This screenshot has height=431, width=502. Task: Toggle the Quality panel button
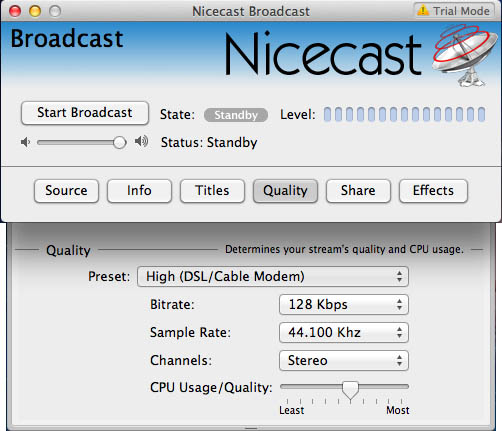(285, 191)
